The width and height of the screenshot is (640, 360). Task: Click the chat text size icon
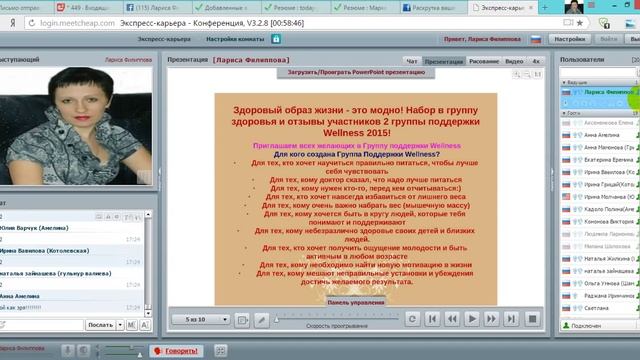[x=145, y=325]
